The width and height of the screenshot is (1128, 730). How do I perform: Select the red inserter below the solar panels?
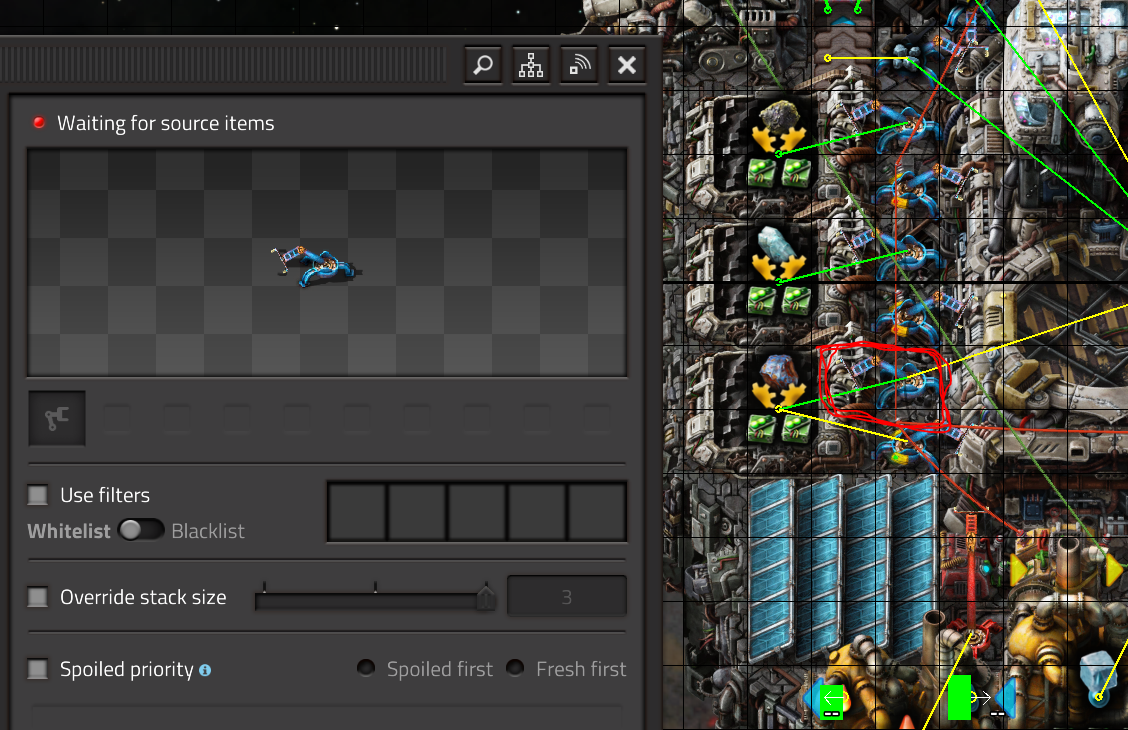[971, 583]
